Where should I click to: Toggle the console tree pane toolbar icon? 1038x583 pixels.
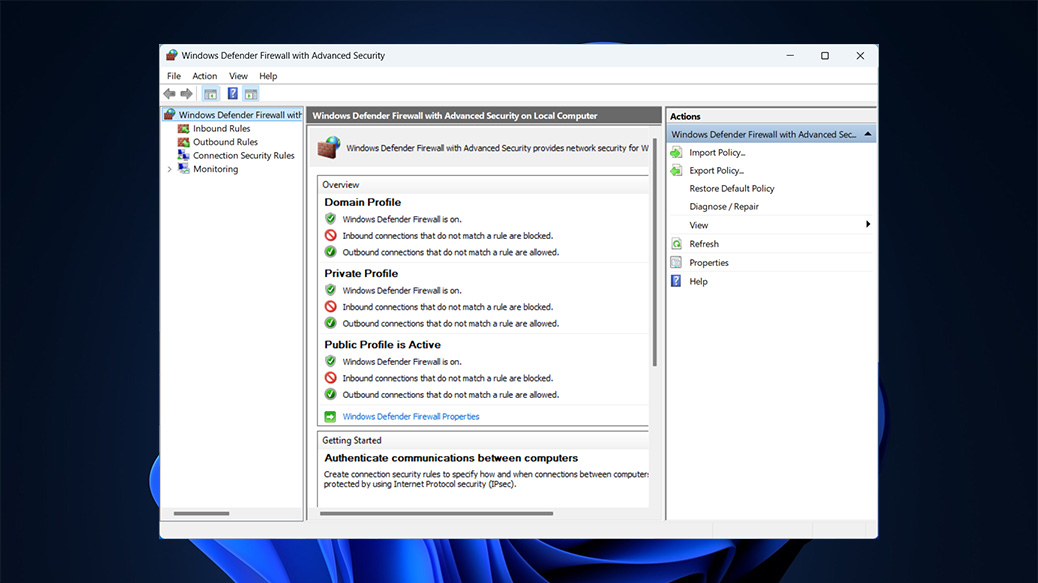[211, 94]
